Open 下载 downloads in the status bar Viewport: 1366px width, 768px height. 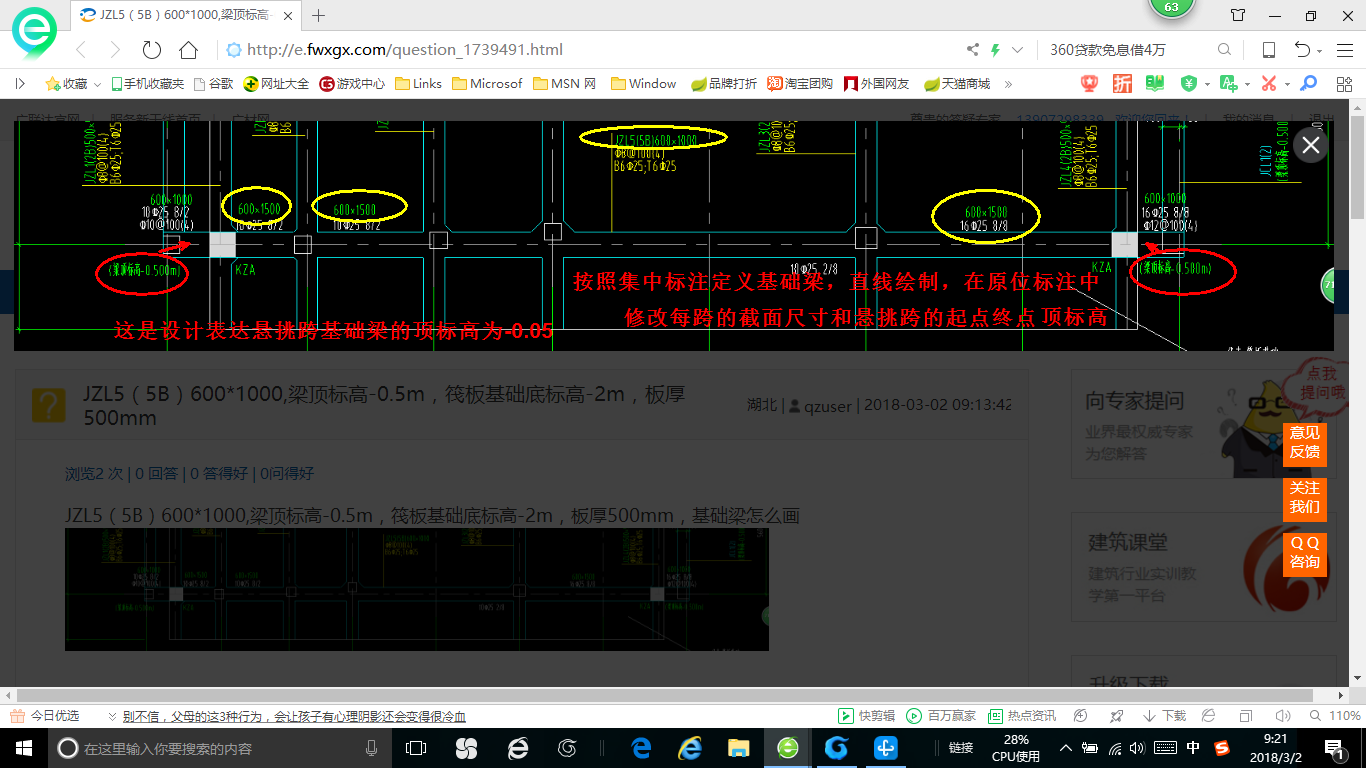pyautogui.click(x=1164, y=716)
